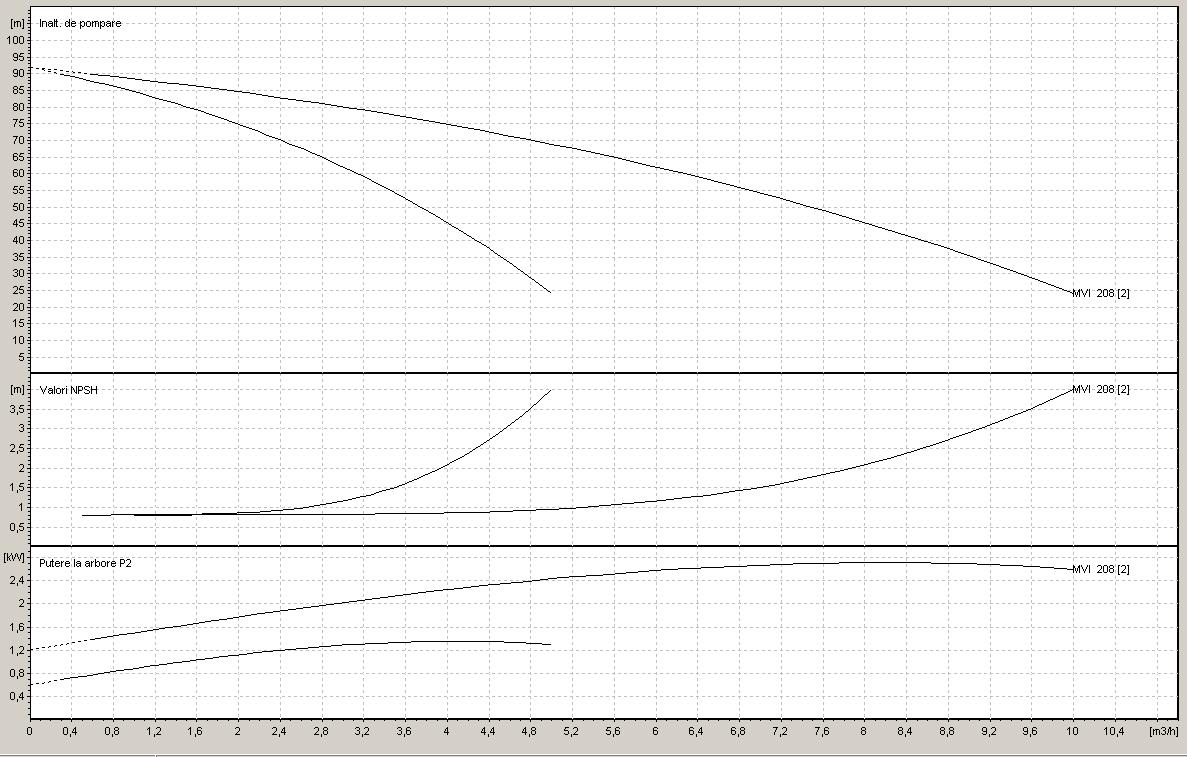This screenshot has height=757, width=1187.
Task: Click the end of the shorter NPSH curve
Action: (x=550, y=390)
